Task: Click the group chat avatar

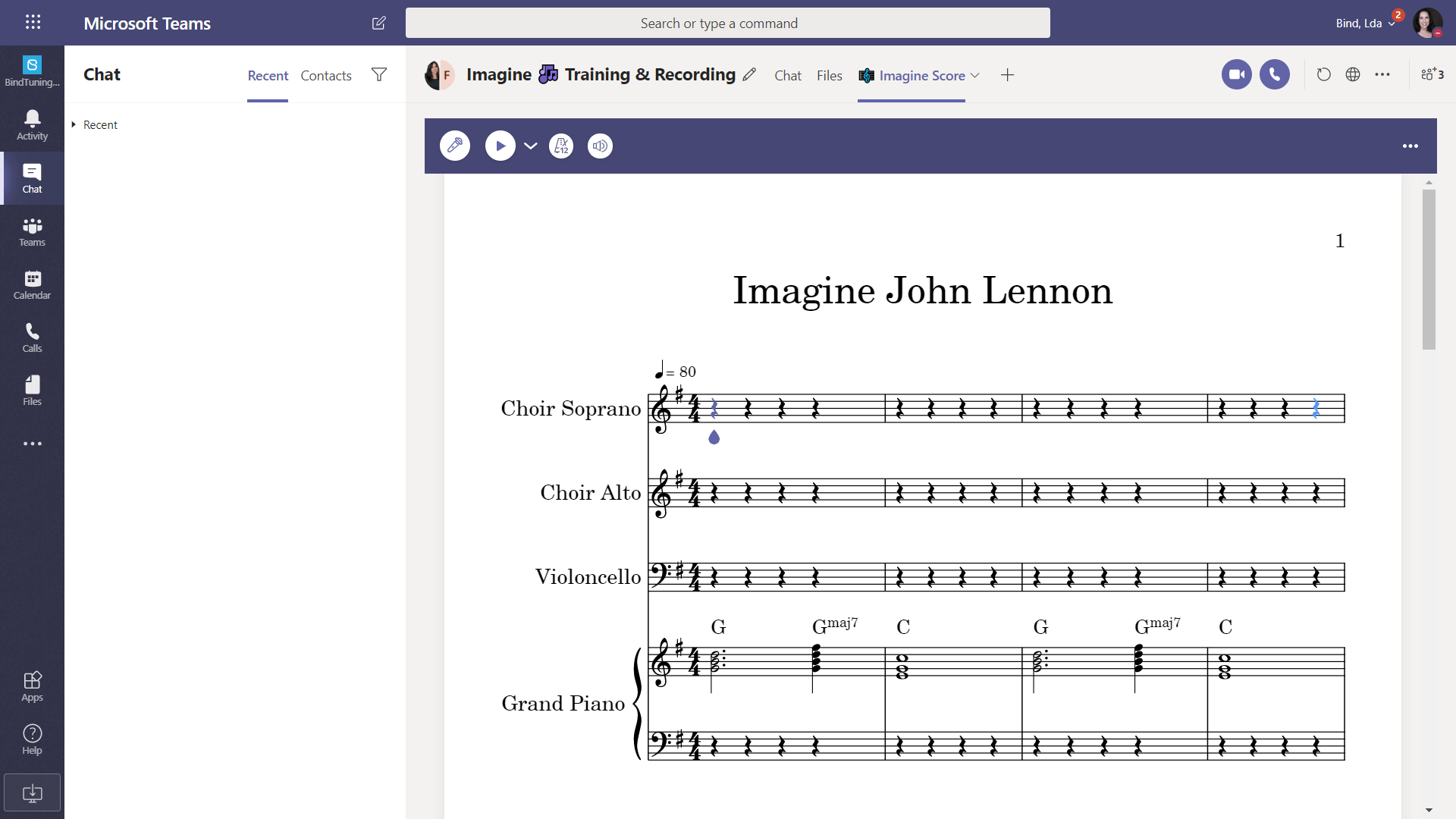Action: (x=439, y=75)
